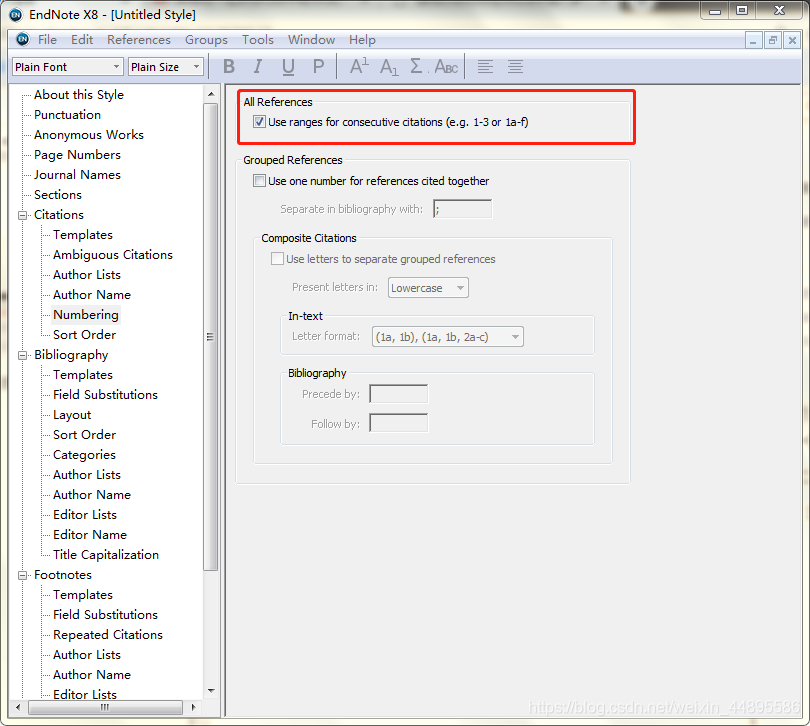Minimize the inner Untitled Style document window
Screen dimensions: 810x726
coord(753,40)
